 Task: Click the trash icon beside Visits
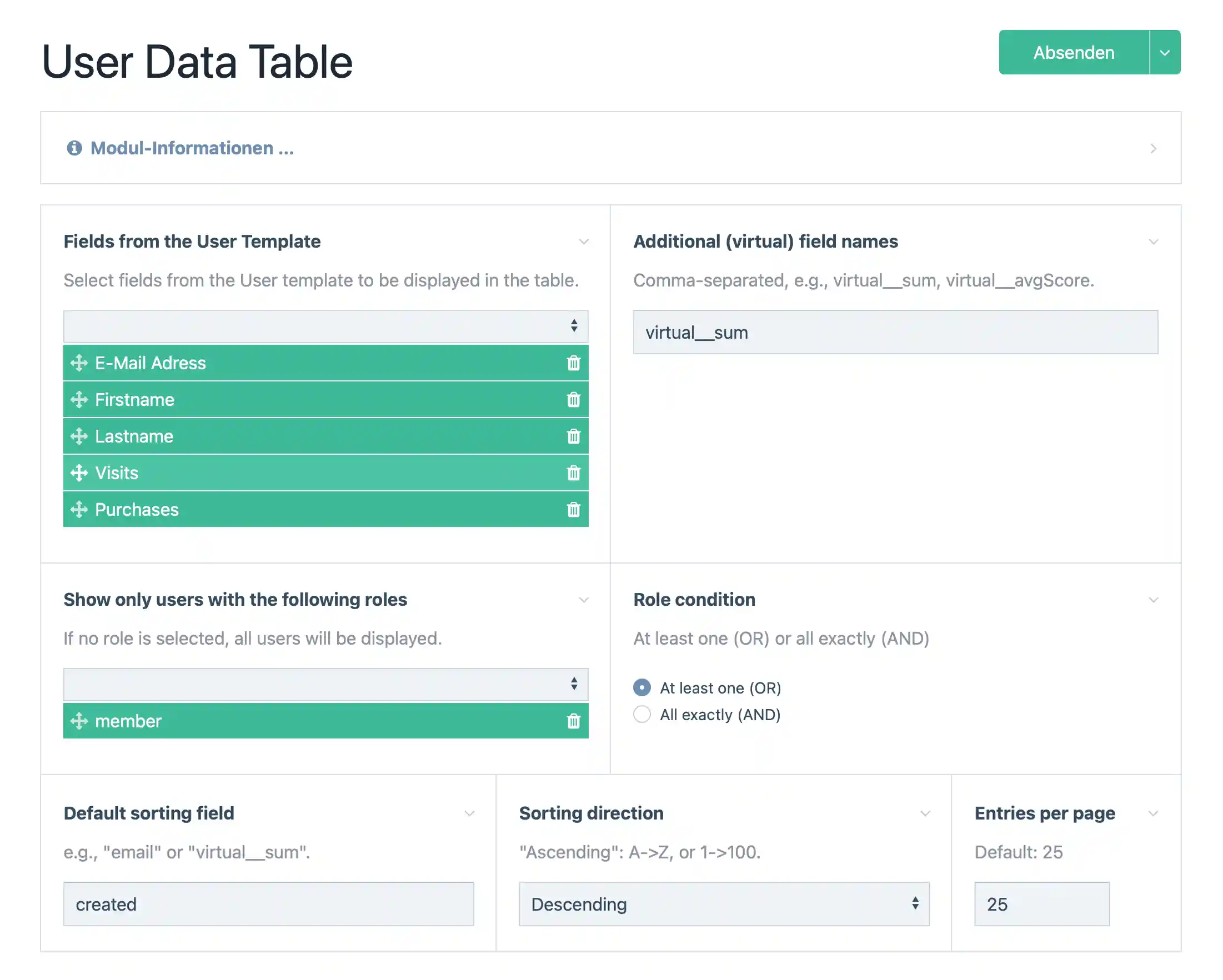(574, 473)
